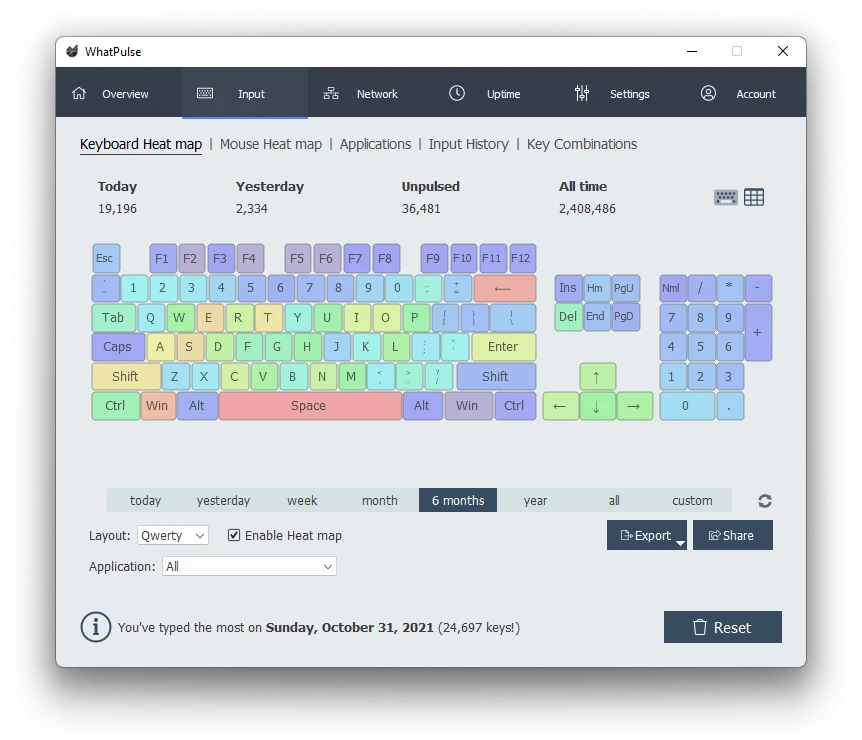Click the Share button
Image resolution: width=862 pixels, height=740 pixels.
pyautogui.click(x=733, y=535)
